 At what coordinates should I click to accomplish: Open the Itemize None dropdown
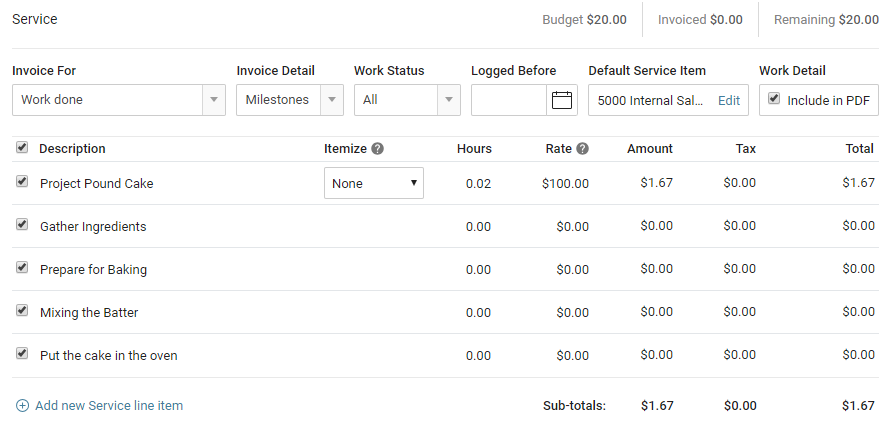374,183
